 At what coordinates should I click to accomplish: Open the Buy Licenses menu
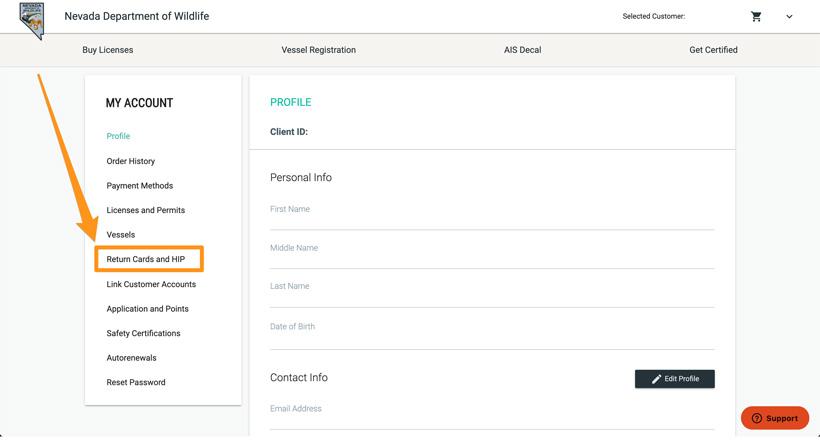(107, 50)
